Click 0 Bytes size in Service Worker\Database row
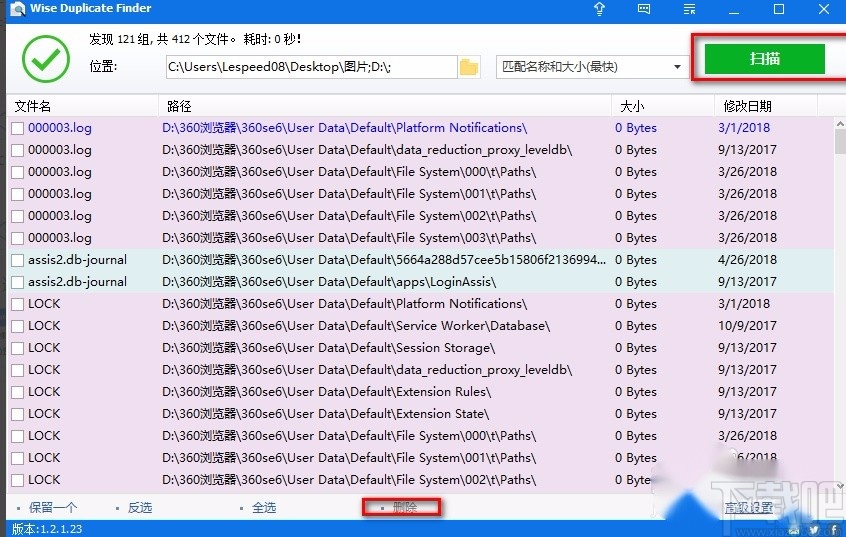 coord(636,326)
